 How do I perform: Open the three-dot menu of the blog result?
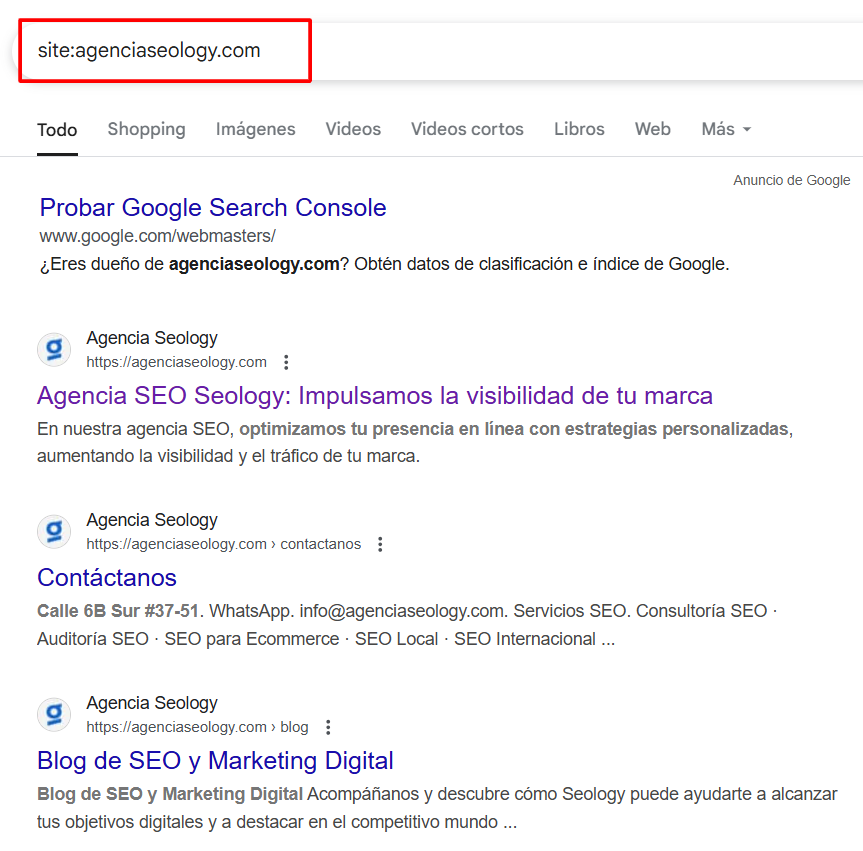pos(328,728)
